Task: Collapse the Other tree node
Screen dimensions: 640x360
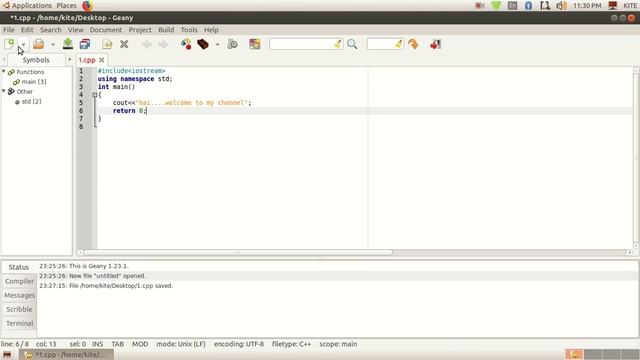Action: (4, 91)
